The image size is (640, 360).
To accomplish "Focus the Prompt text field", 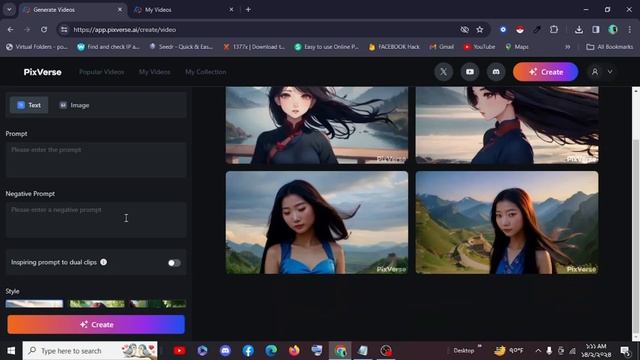I will tap(96, 160).
